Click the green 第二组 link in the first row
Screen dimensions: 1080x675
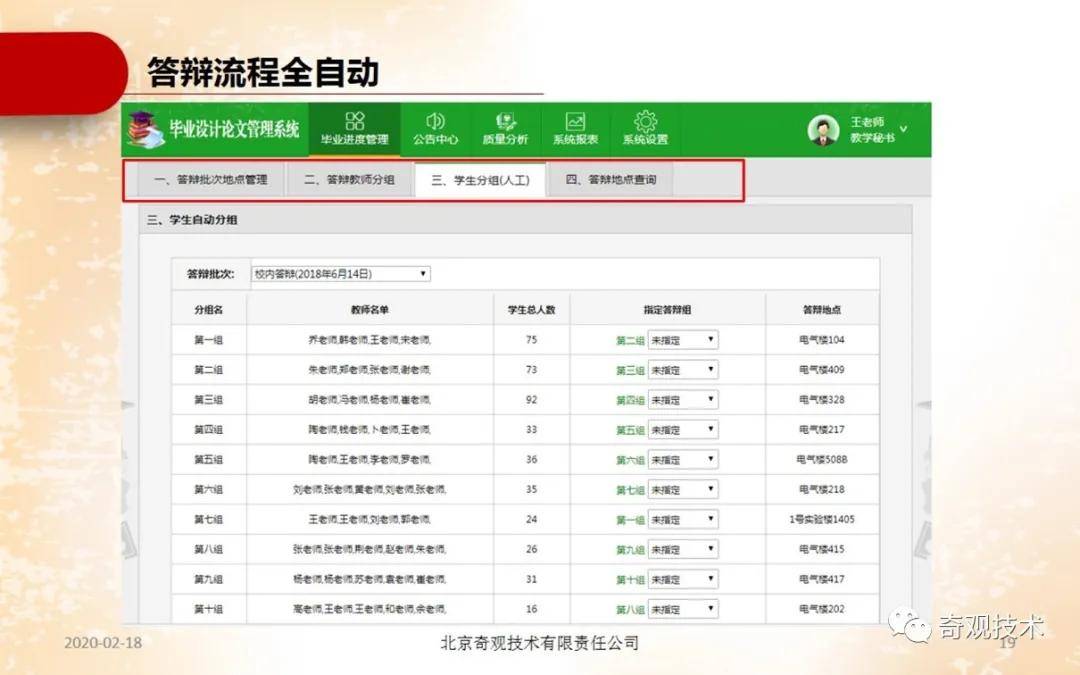[x=630, y=340]
